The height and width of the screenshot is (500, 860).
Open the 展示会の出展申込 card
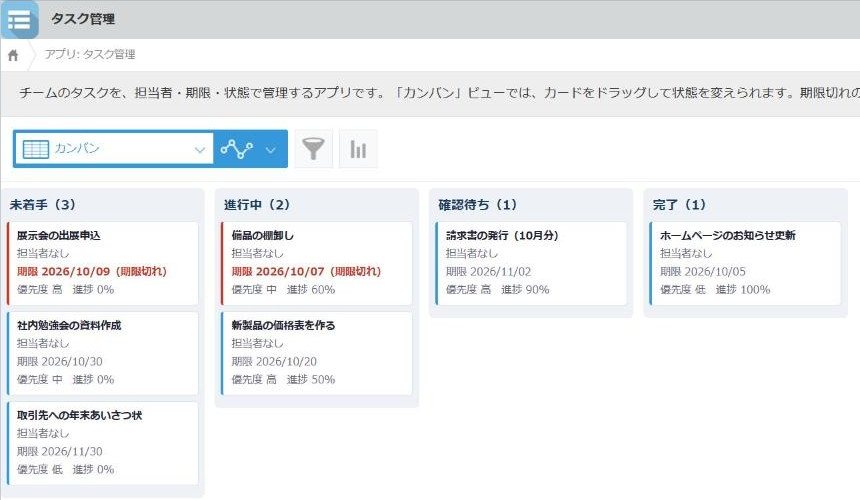pos(103,263)
